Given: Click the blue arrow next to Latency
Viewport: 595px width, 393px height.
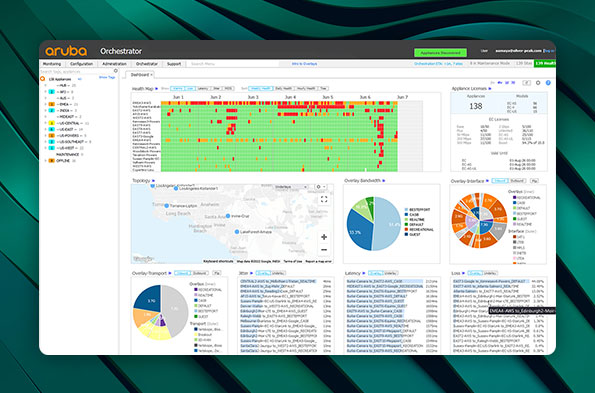Looking at the screenshot, I should [x=364, y=273].
